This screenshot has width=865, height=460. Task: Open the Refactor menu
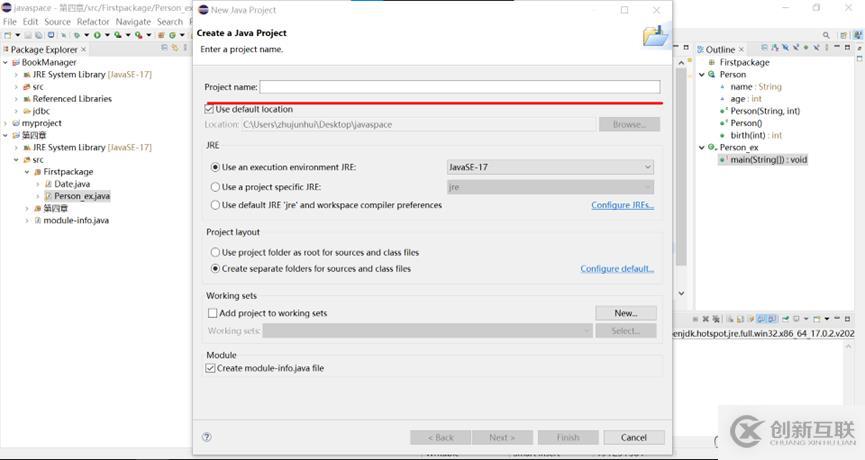tap(93, 21)
